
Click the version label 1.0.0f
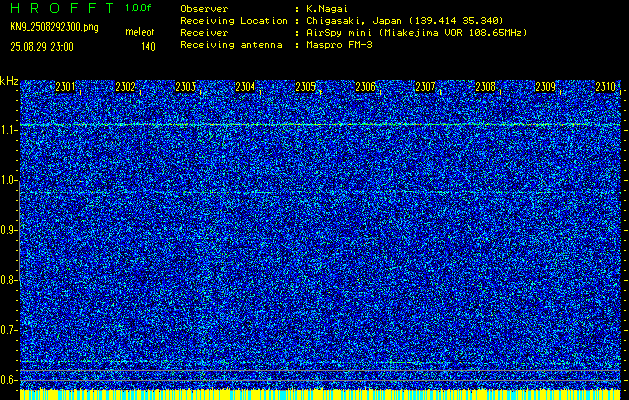[x=138, y=8]
